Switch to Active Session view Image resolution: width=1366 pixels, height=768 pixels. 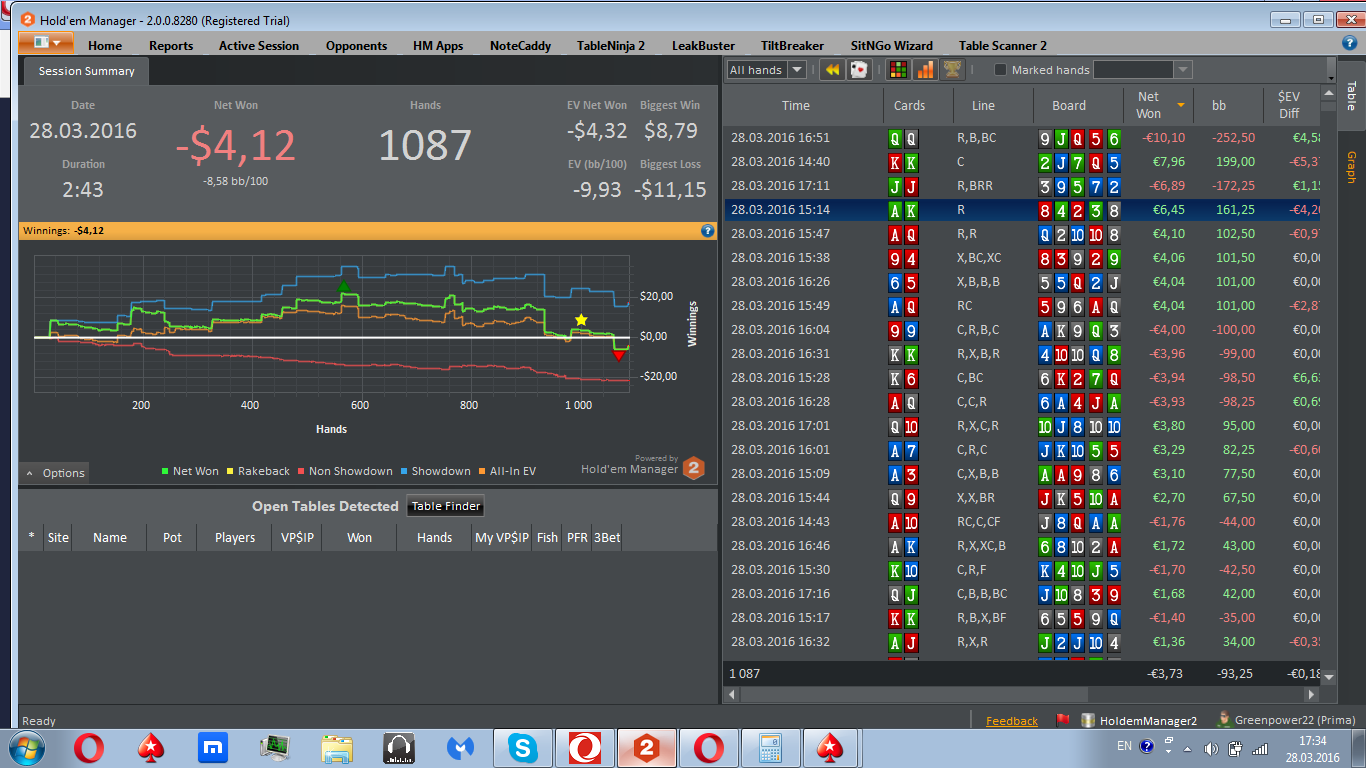259,45
